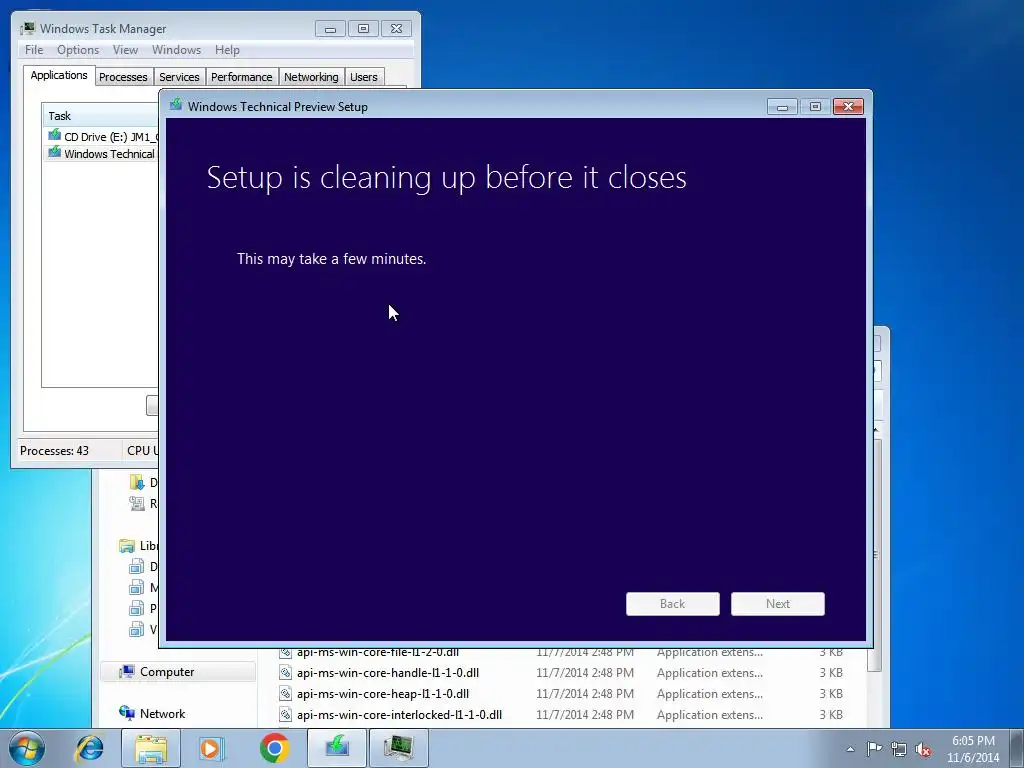Open the clock showing 6:05 PM
The width and height of the screenshot is (1024, 768).
pos(973,749)
